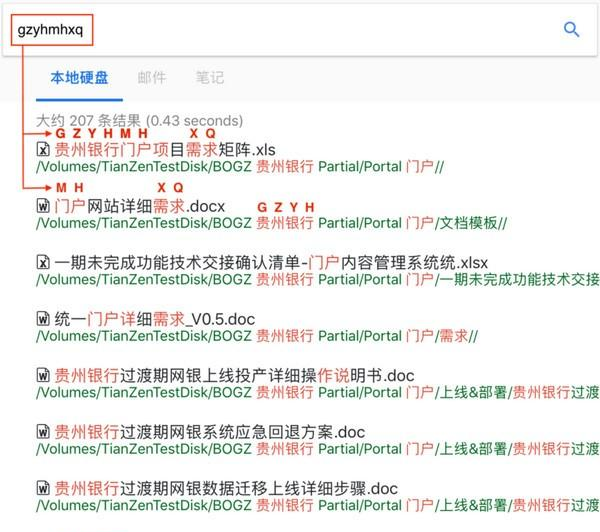Click path ending in 门户/需求//

pos(257,336)
